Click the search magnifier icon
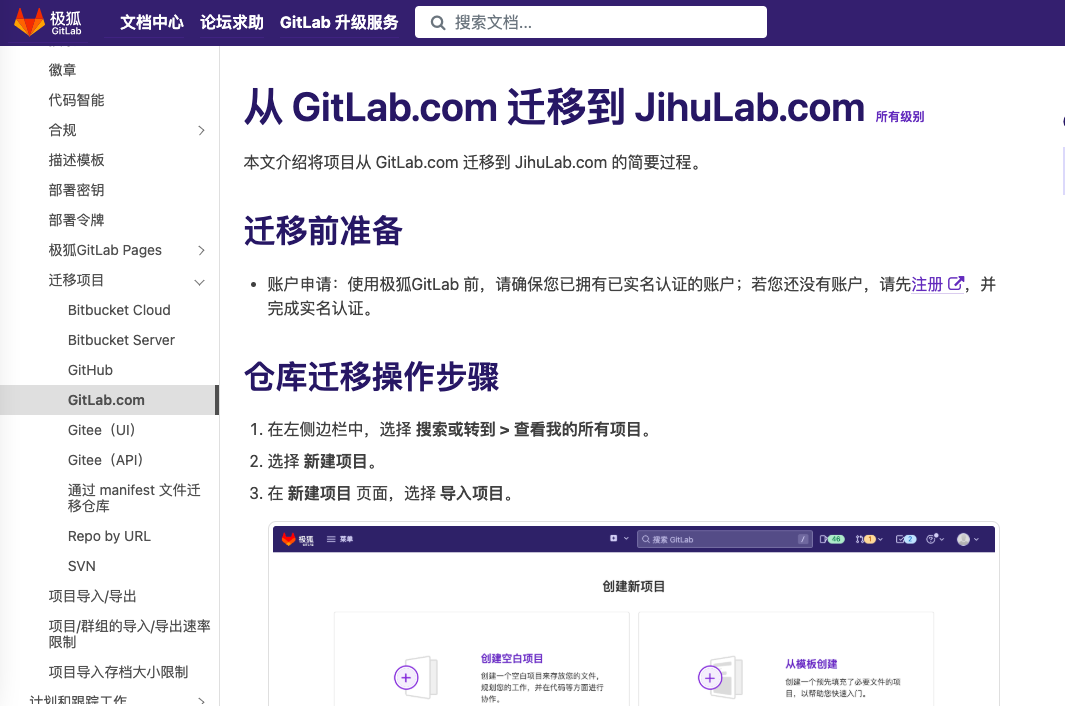This screenshot has height=706, width=1065. pos(438,23)
